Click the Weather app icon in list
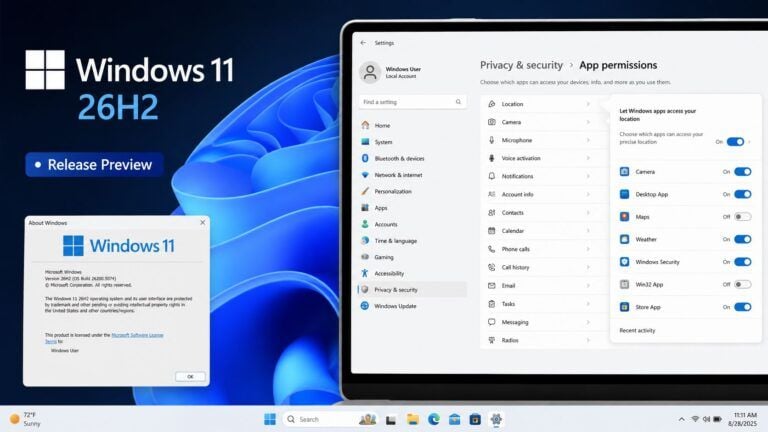Viewport: 768px width, 432px height. (624, 239)
